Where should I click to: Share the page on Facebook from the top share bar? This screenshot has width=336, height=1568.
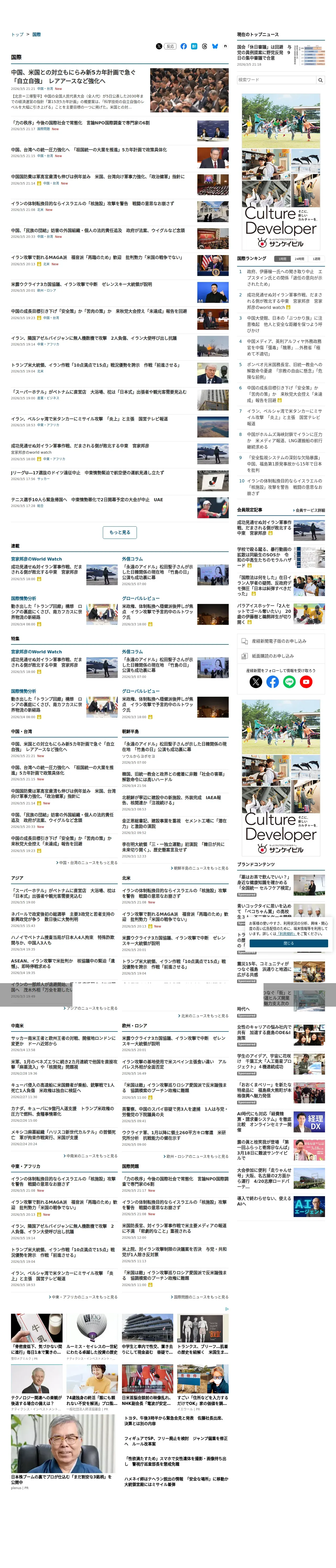183,46
